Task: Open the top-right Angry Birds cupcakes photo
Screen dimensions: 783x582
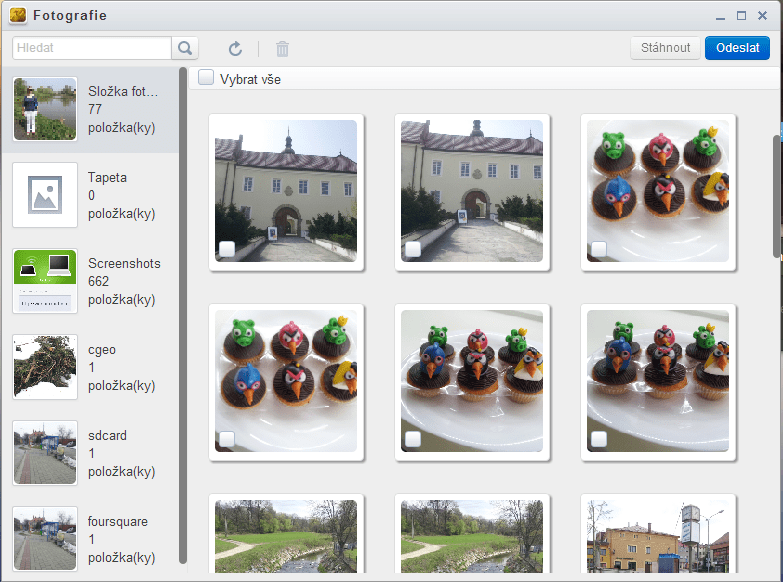Action: 658,191
